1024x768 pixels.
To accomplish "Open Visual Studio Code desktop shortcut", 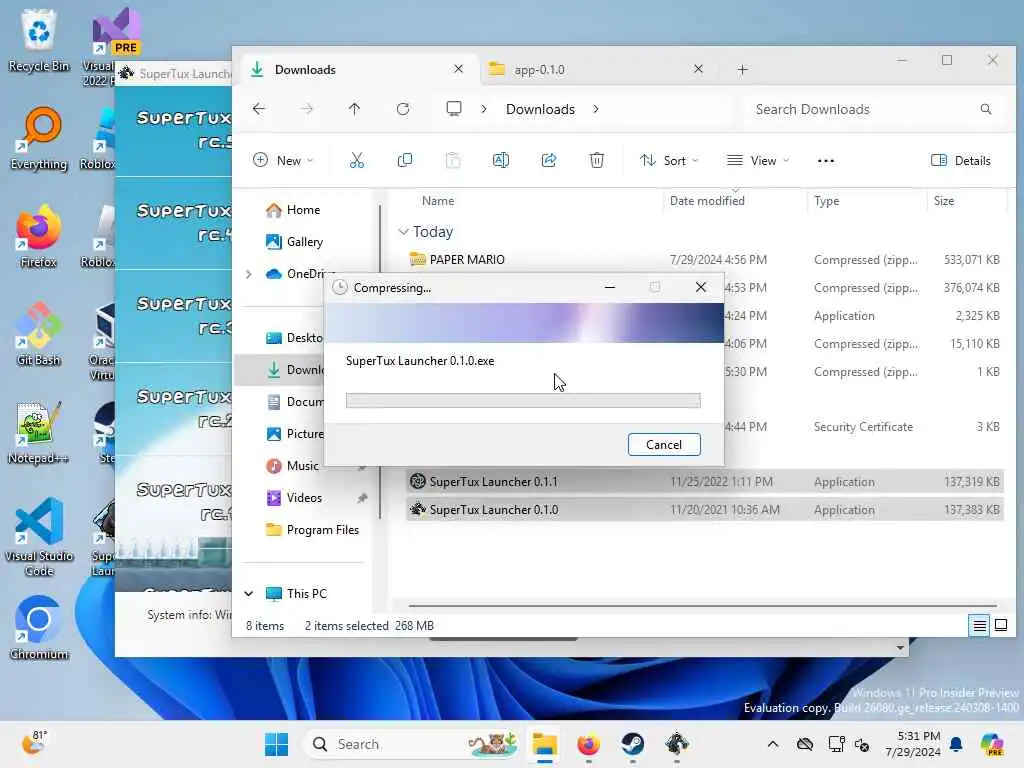I will pos(39,537).
